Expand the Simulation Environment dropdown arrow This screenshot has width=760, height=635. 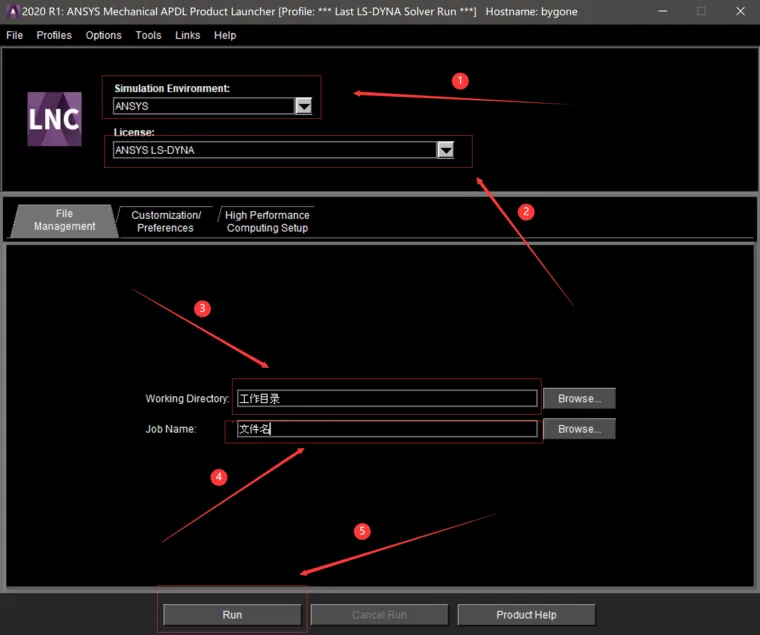(x=304, y=106)
